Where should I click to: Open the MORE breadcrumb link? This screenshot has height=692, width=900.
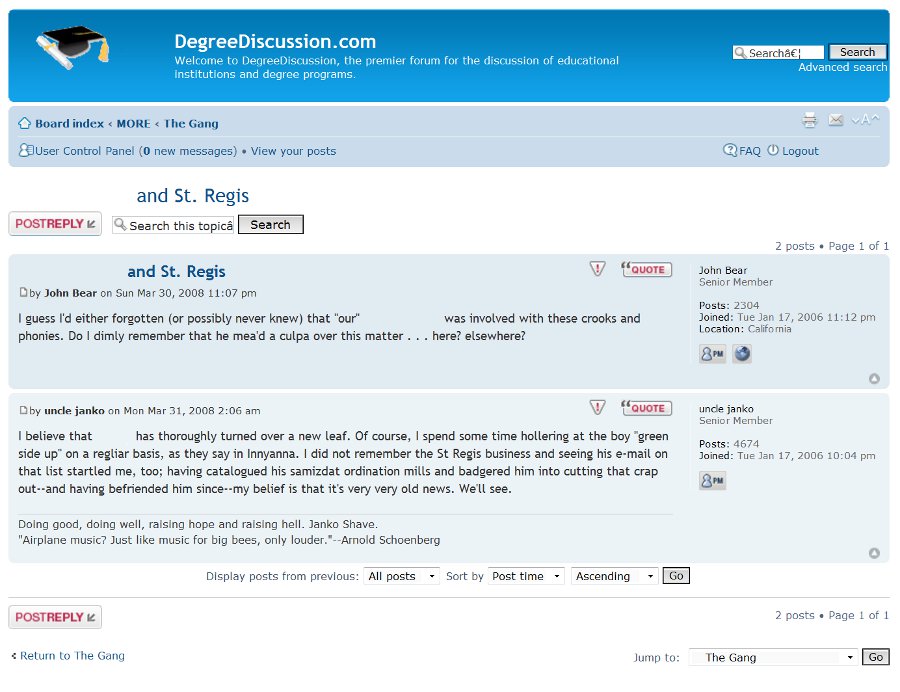(x=133, y=123)
